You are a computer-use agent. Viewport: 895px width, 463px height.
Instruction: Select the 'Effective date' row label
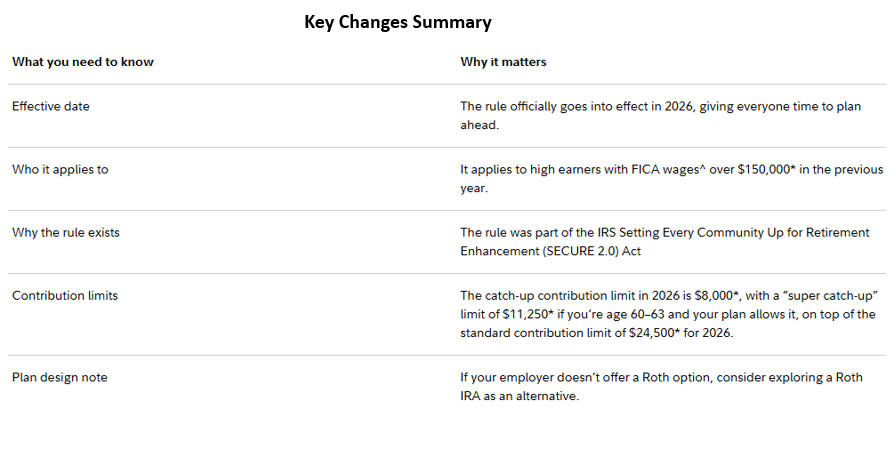pos(50,106)
